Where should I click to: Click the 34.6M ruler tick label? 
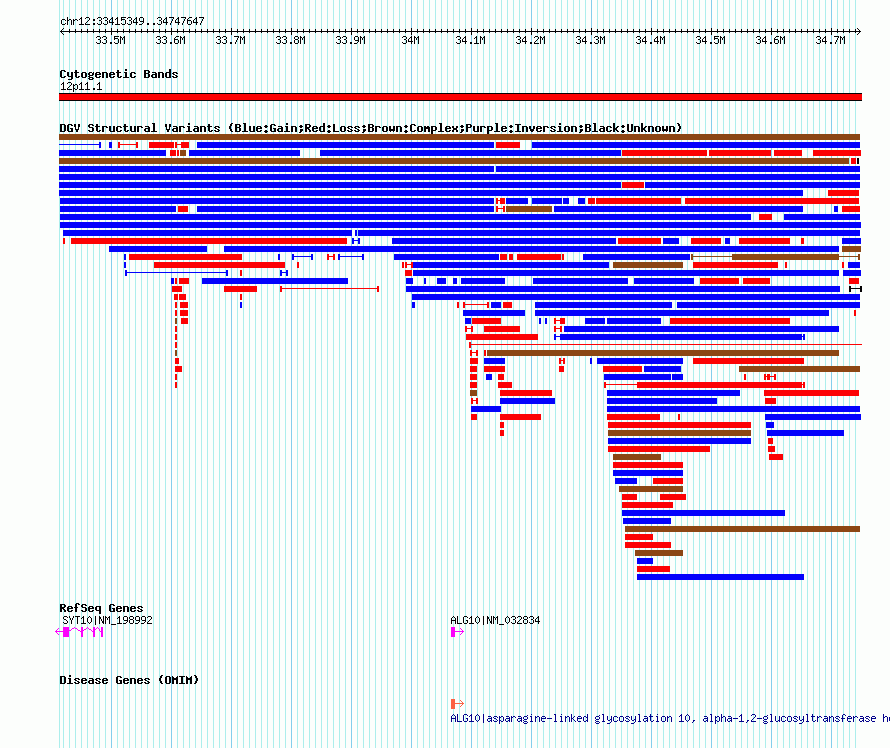(x=770, y=40)
